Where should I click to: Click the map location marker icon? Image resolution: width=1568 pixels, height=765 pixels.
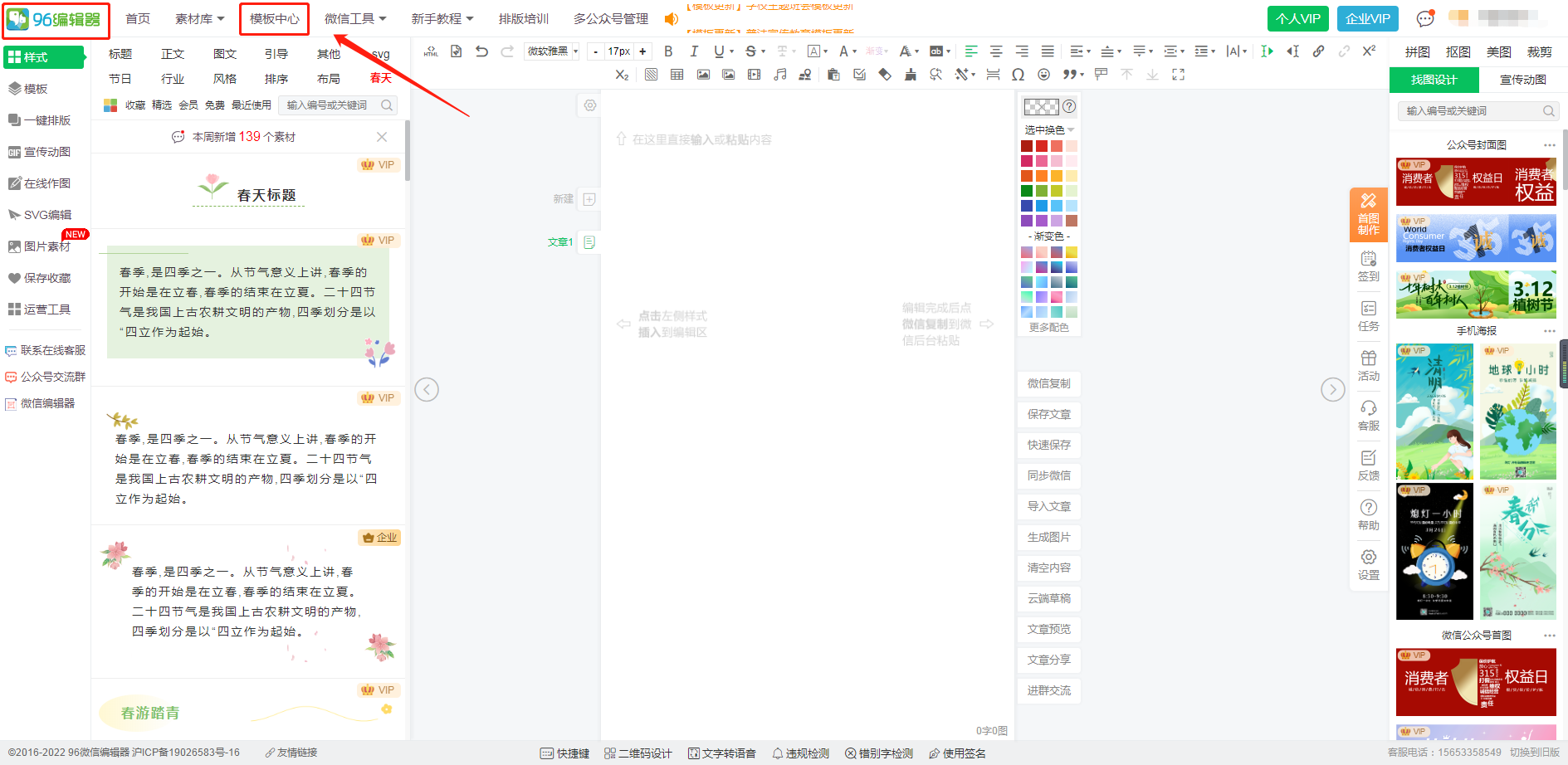coord(804,75)
